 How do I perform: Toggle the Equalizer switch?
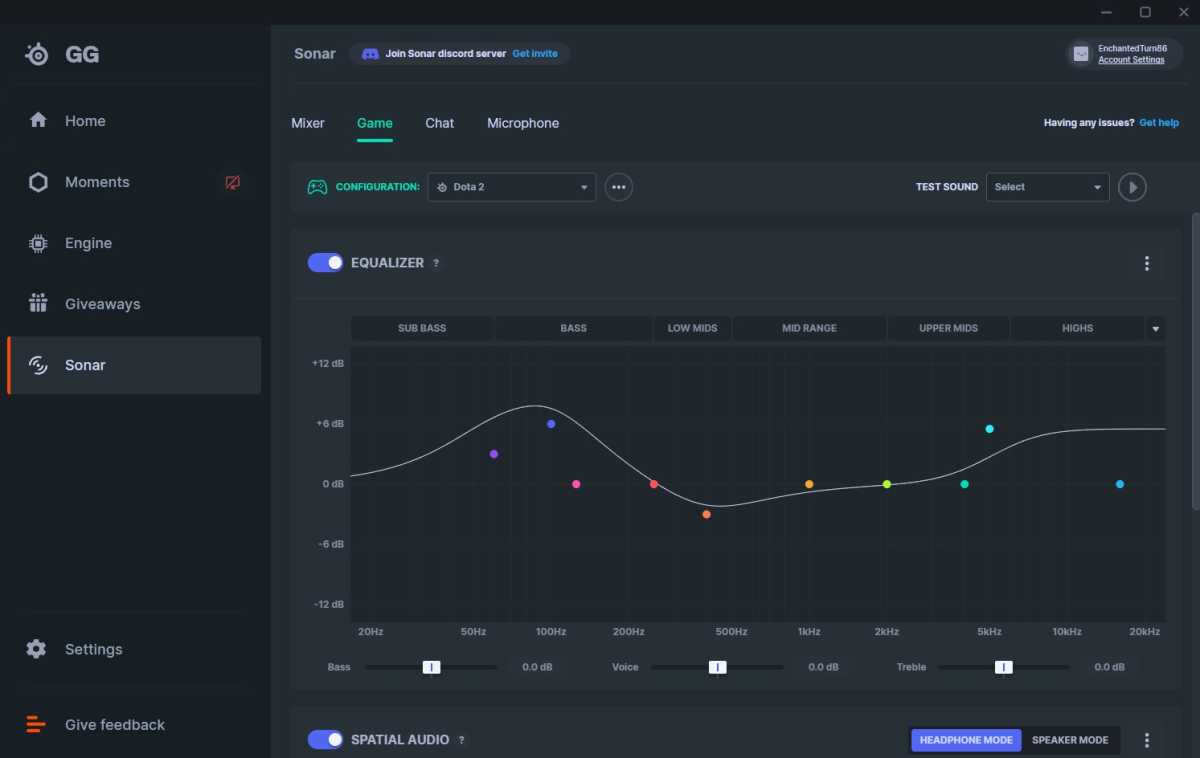tap(325, 262)
